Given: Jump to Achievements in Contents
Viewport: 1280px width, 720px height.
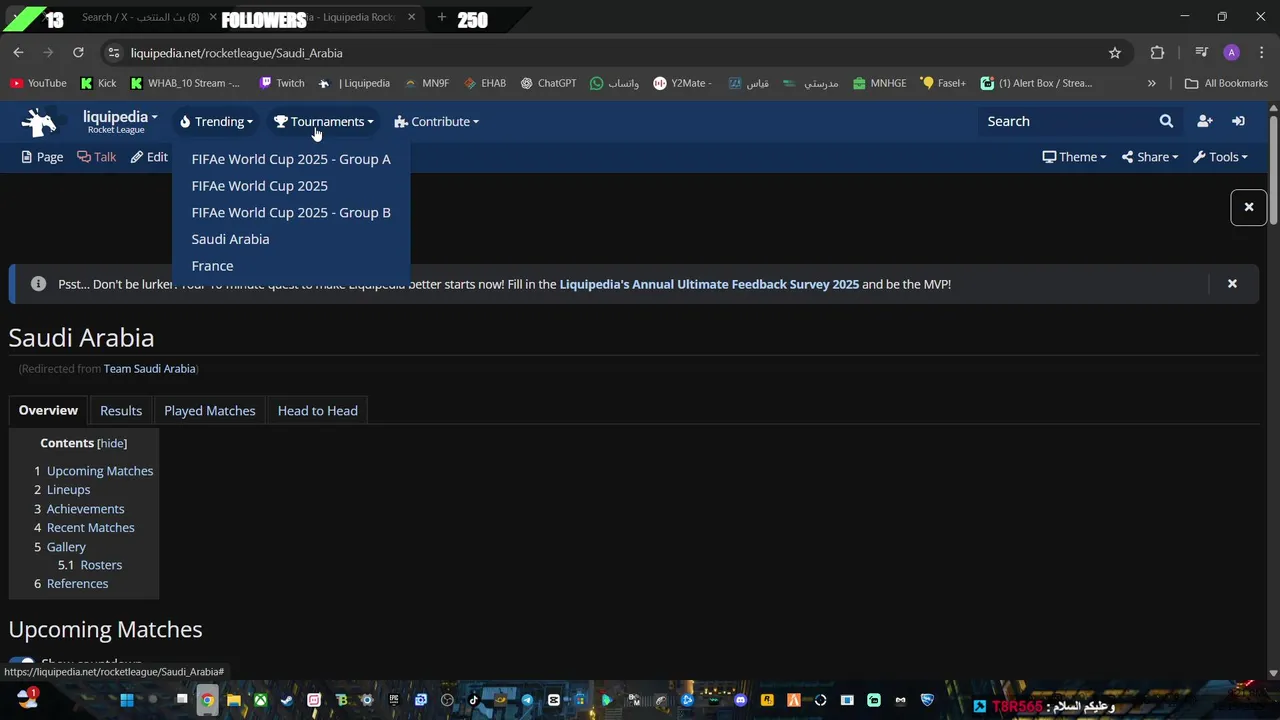Looking at the screenshot, I should click(85, 509).
